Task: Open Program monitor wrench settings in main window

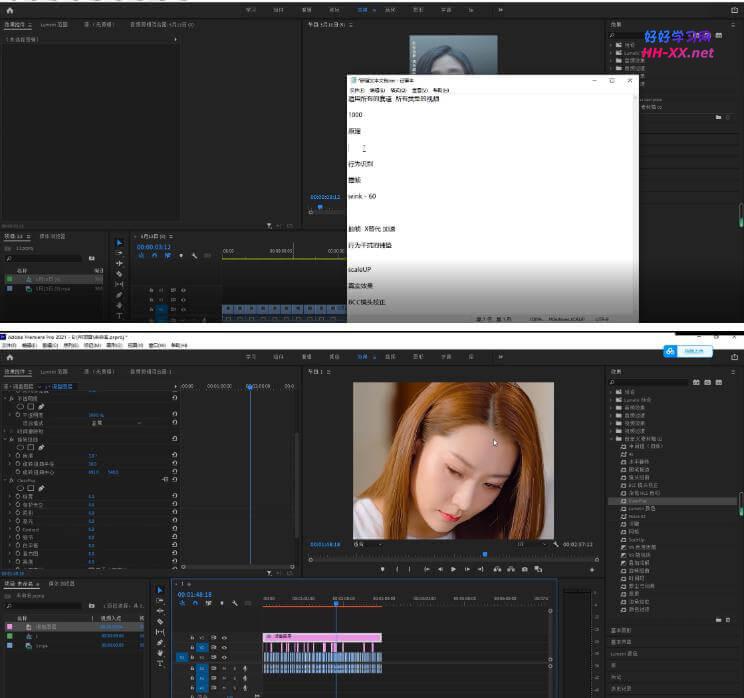Action: click(556, 544)
